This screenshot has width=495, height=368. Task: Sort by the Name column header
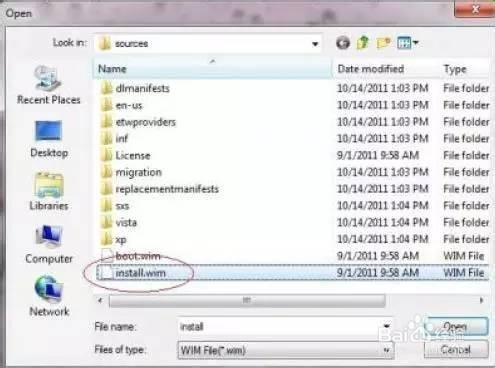tap(213, 69)
